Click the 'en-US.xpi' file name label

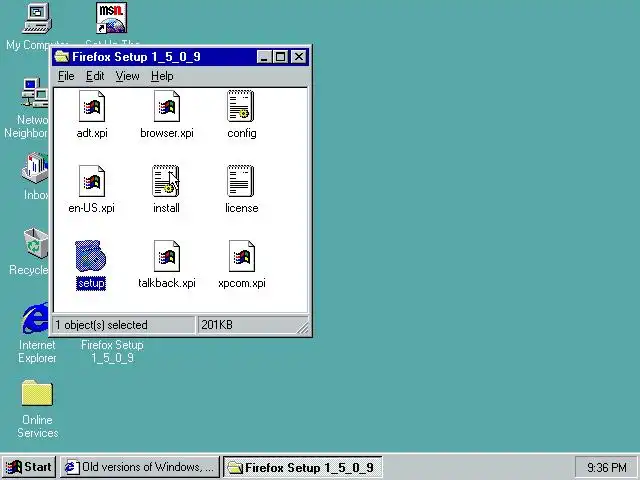click(91, 208)
